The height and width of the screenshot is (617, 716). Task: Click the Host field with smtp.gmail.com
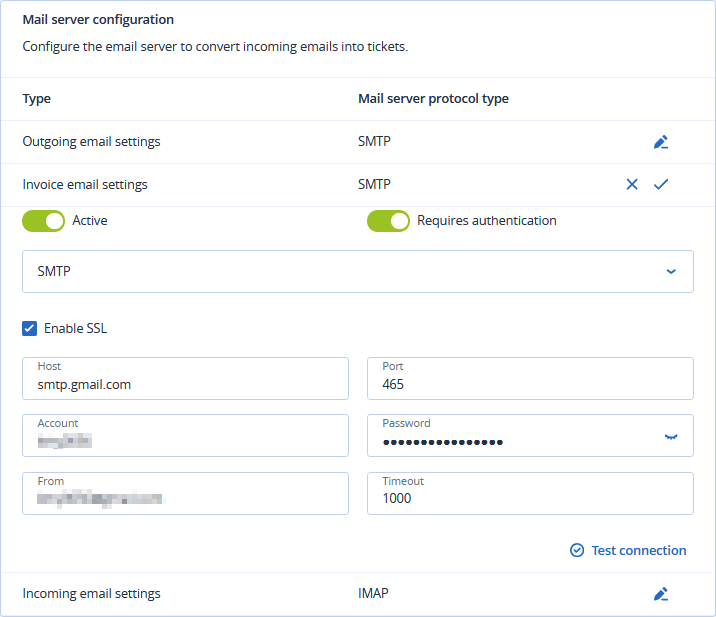pos(185,379)
